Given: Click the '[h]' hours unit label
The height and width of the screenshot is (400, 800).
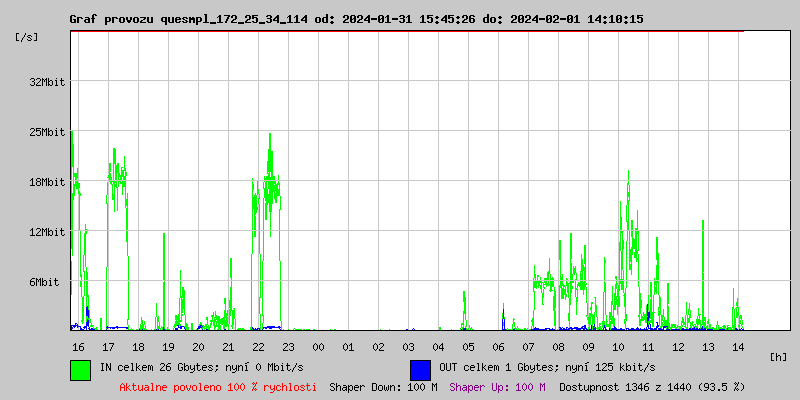Looking at the screenshot, I should (779, 357).
